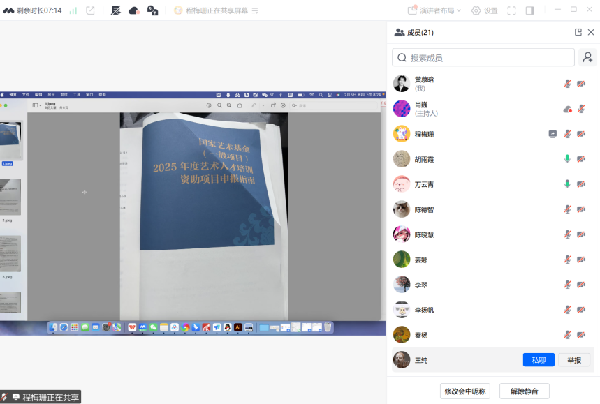600x404 pixels.
Task: Click the cloud icon in top toolbar
Action: [134, 11]
